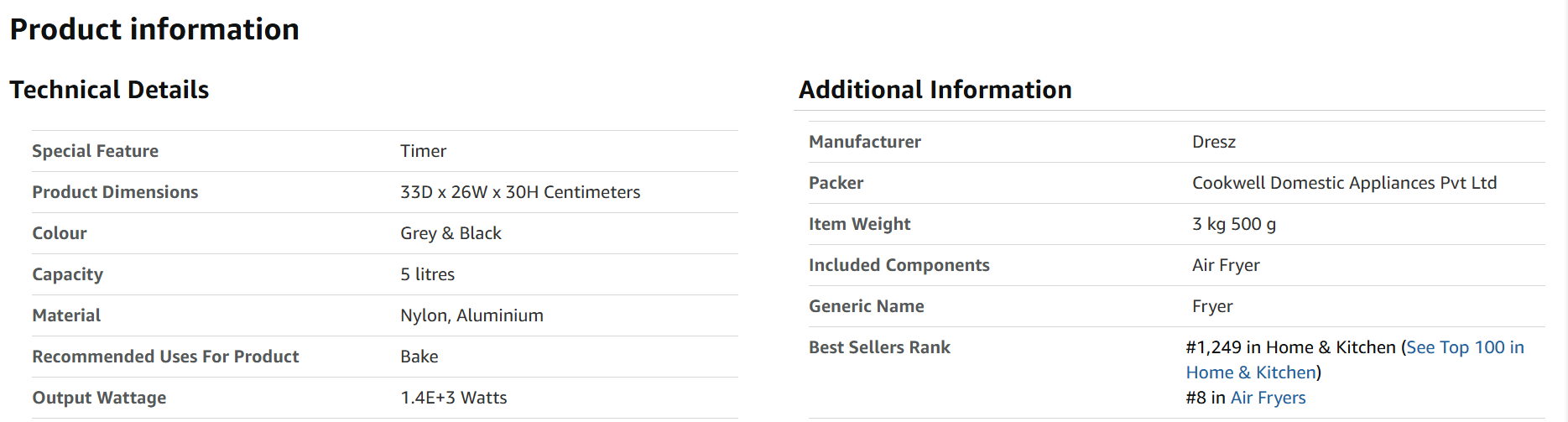The width and height of the screenshot is (1568, 422).
Task: Click the Product information heading
Action: pos(154,29)
